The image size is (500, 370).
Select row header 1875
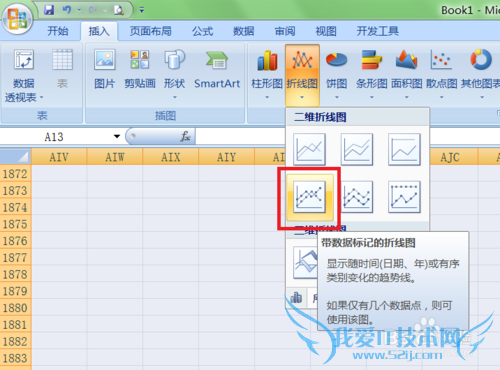click(x=15, y=224)
